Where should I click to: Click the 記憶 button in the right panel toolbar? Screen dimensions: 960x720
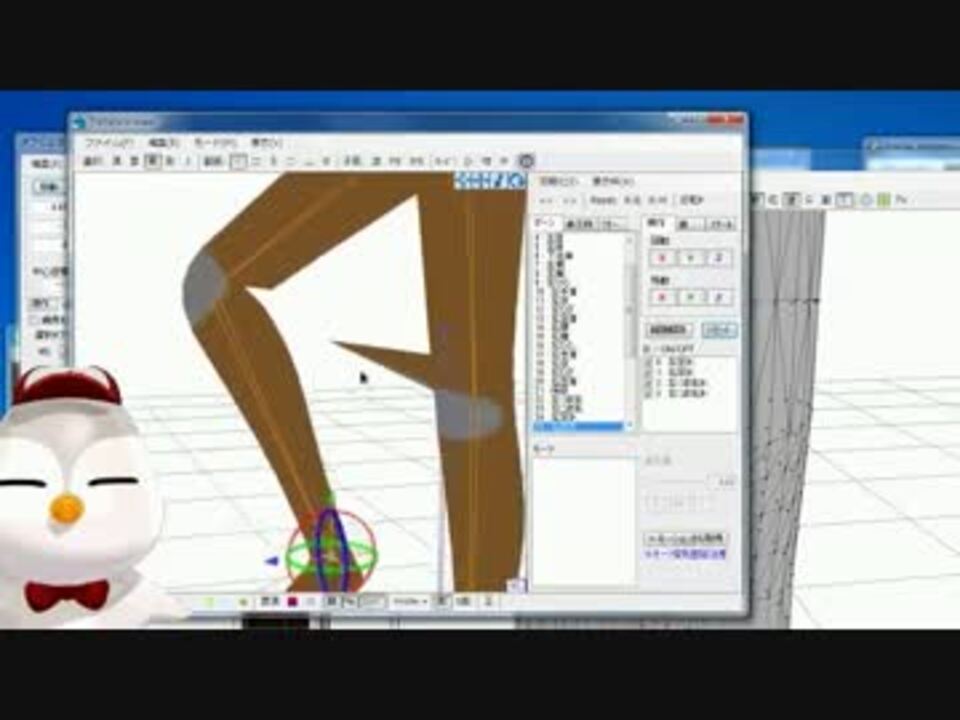pos(692,200)
